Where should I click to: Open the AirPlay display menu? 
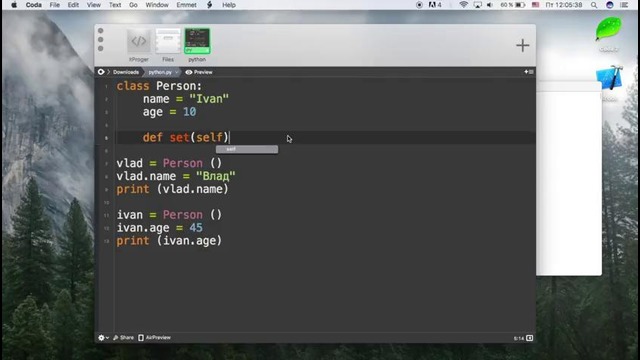[477, 5]
